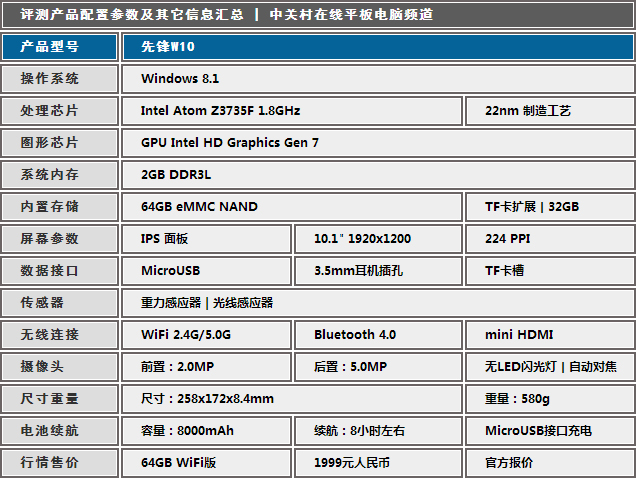The width and height of the screenshot is (636, 478).
Task: Select the 无线连接 row label
Action: coord(60,335)
